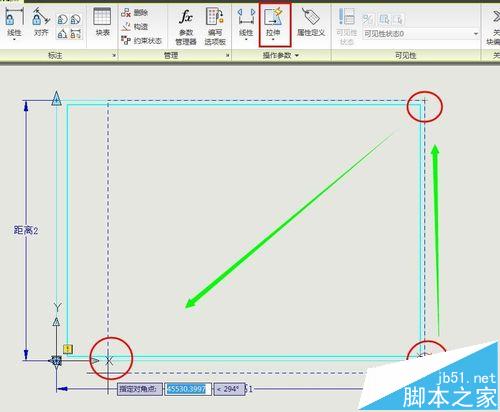Click 属性定义 attribute definition tool

[311, 22]
